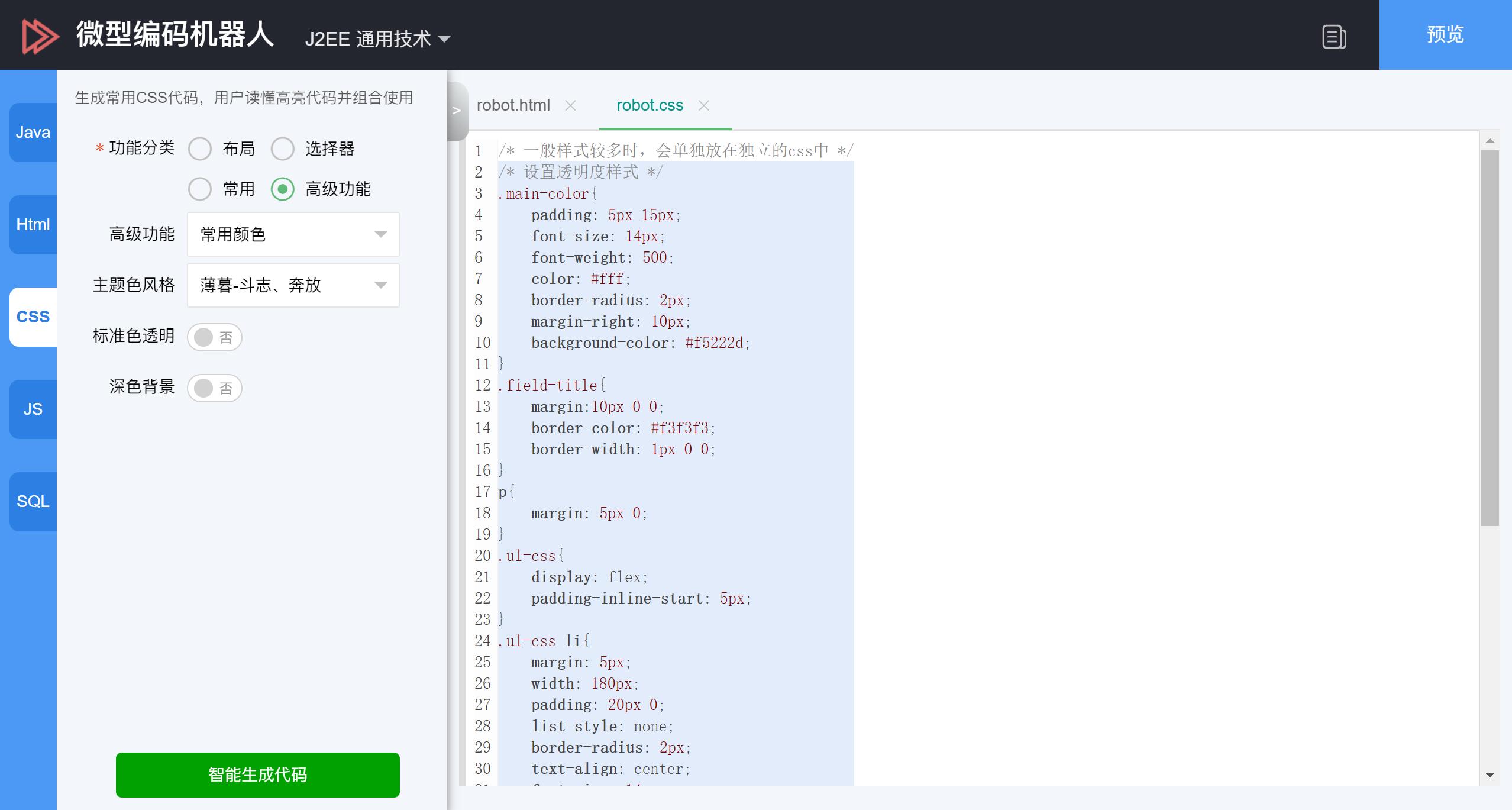
Task: Collapse the left panel with the arrow handle
Action: click(x=456, y=111)
